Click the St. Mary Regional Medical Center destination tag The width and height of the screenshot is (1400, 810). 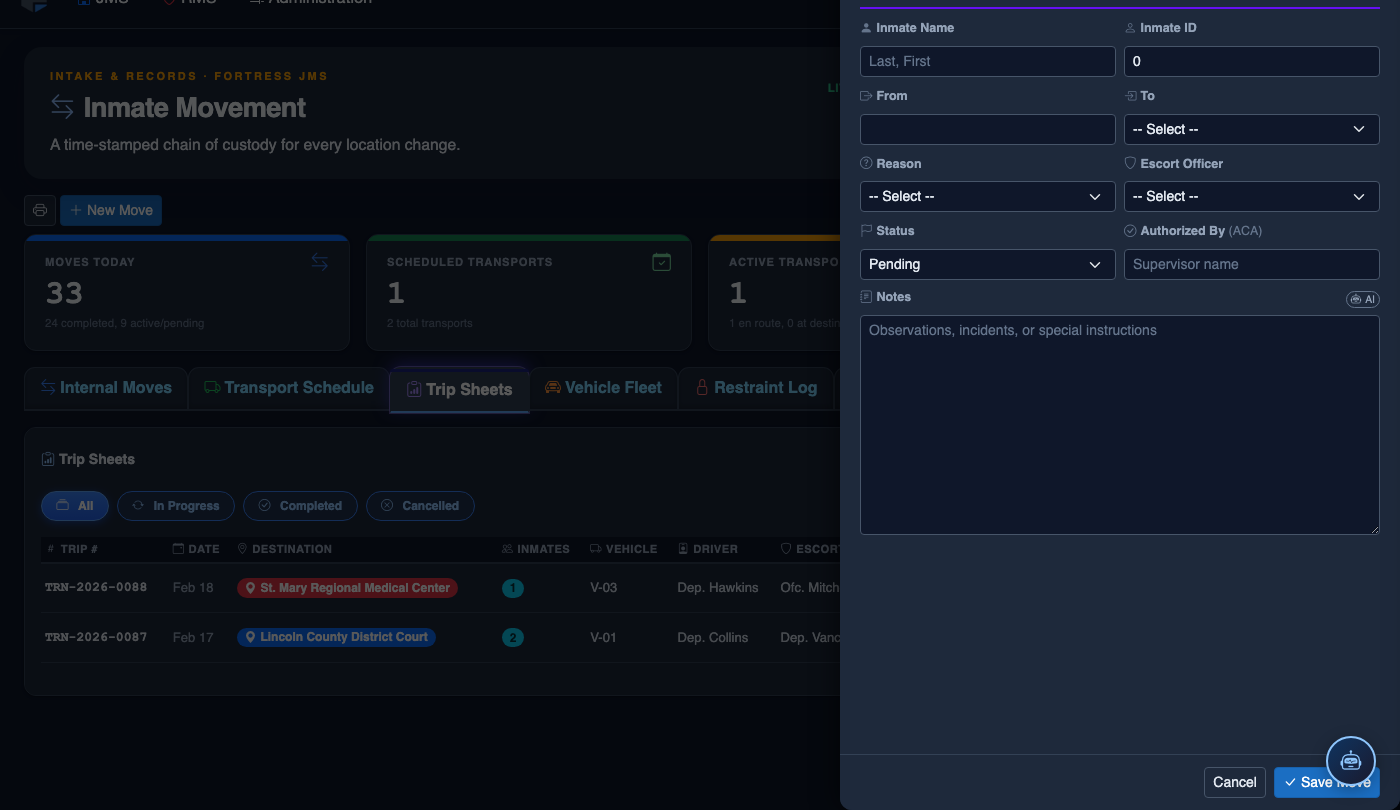point(347,588)
